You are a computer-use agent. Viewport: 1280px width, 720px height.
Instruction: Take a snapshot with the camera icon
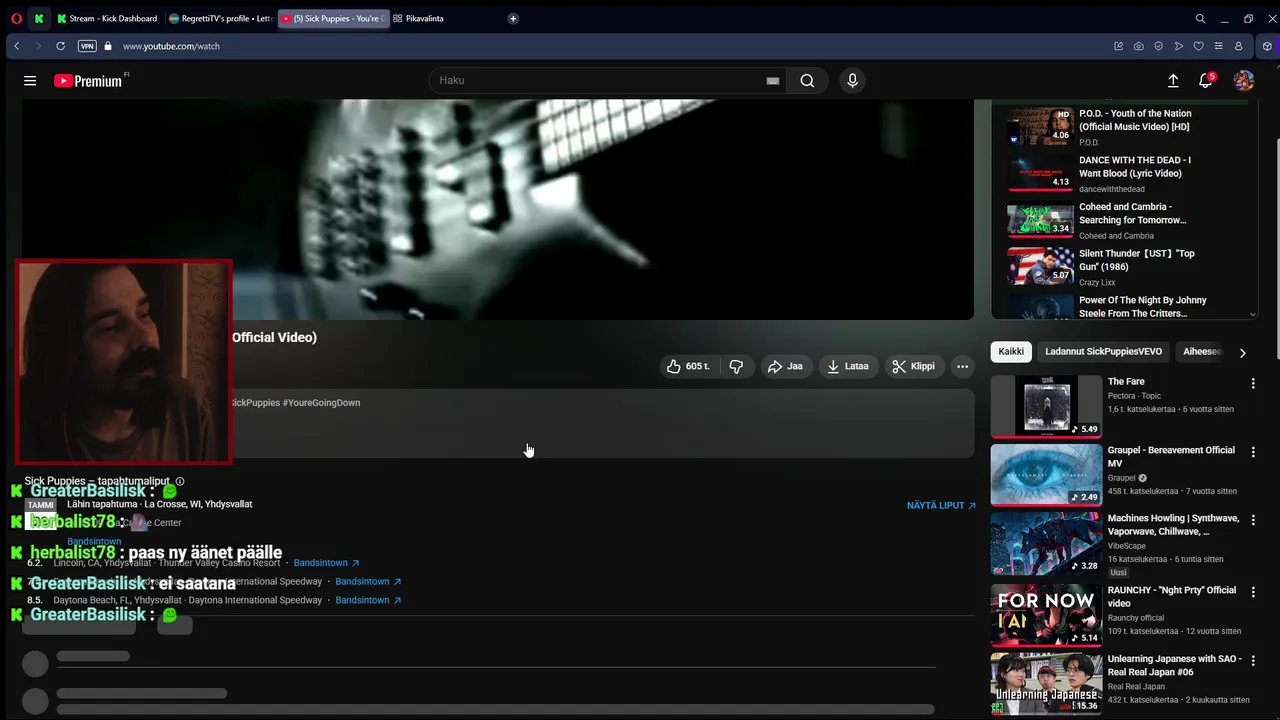[1138, 46]
